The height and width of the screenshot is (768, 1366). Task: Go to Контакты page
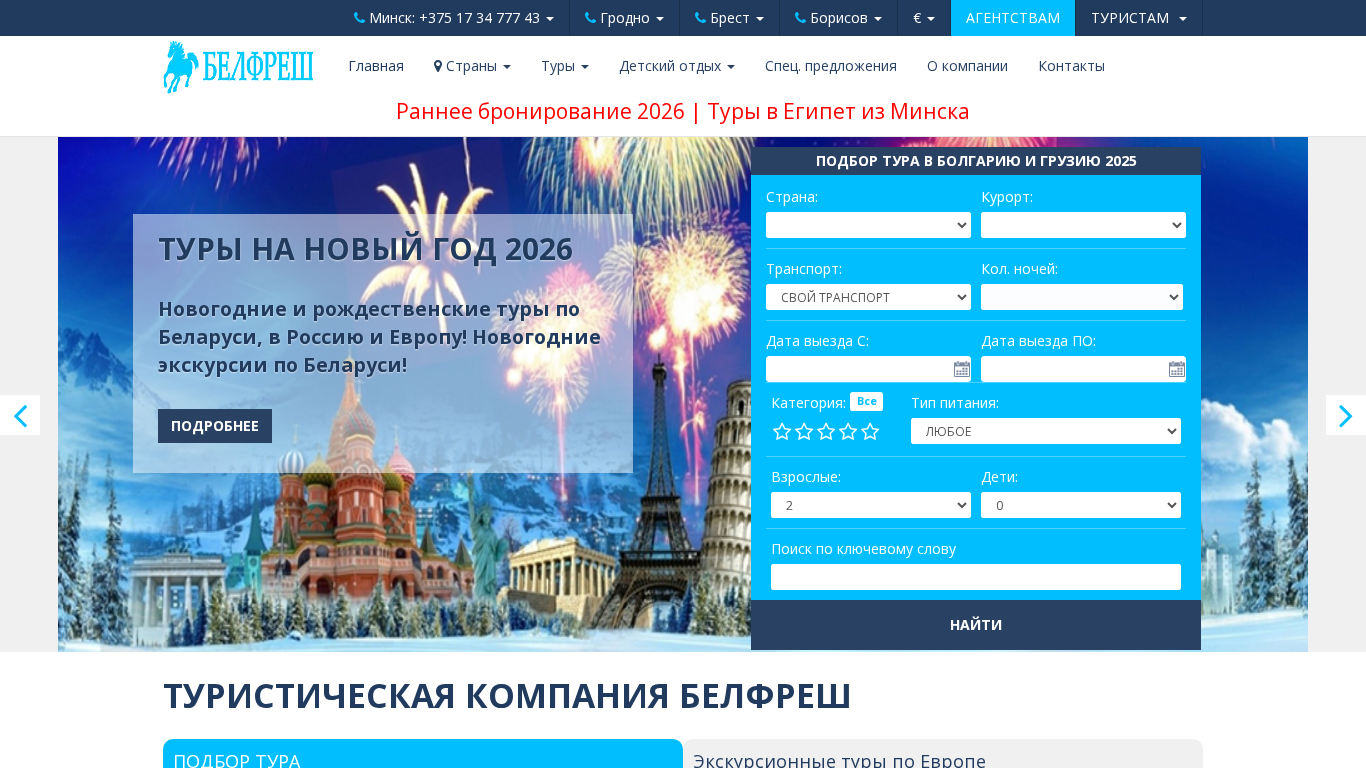coord(1071,66)
